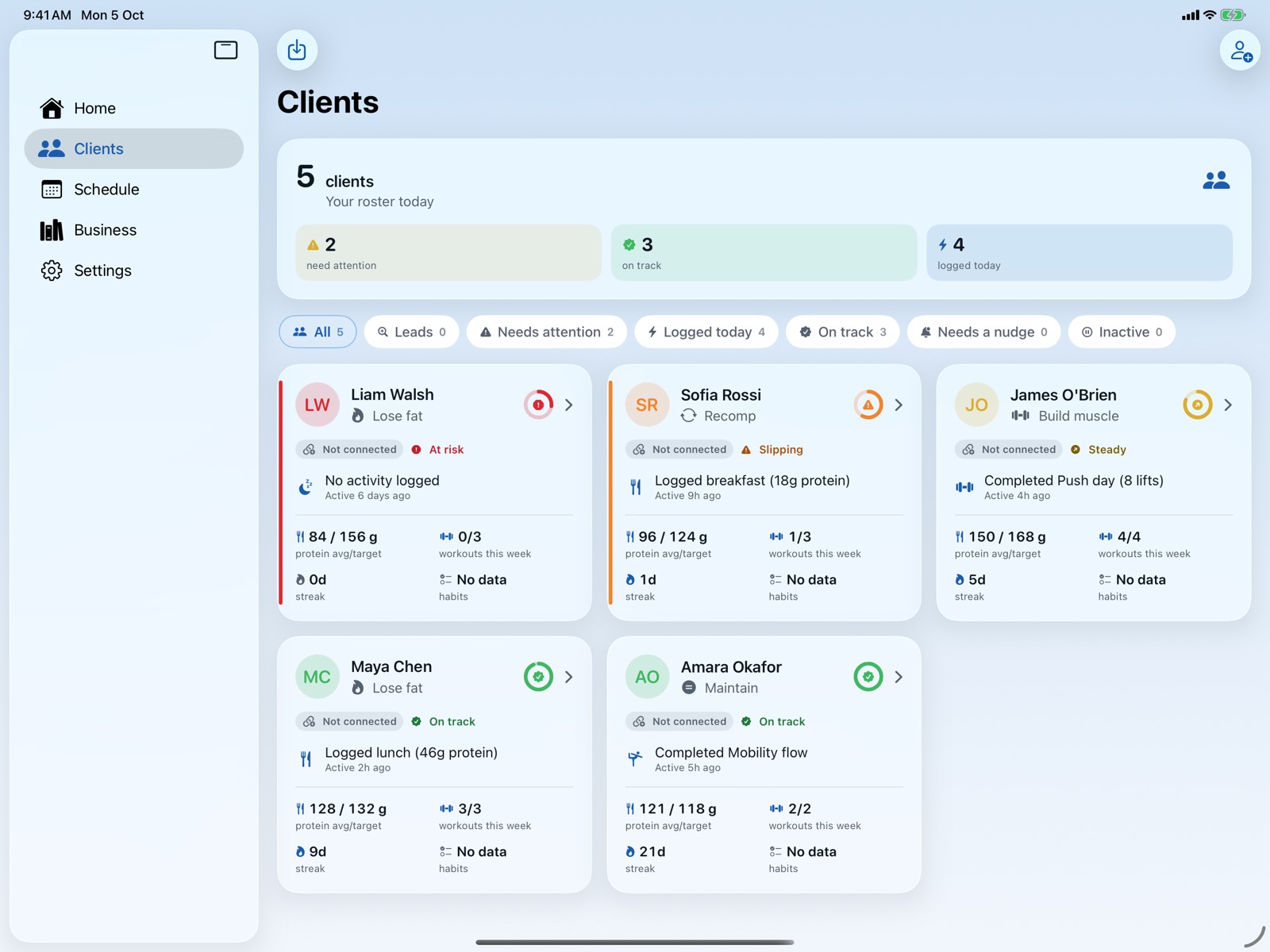Click Maya's 128 / 132 g protein value

point(348,809)
